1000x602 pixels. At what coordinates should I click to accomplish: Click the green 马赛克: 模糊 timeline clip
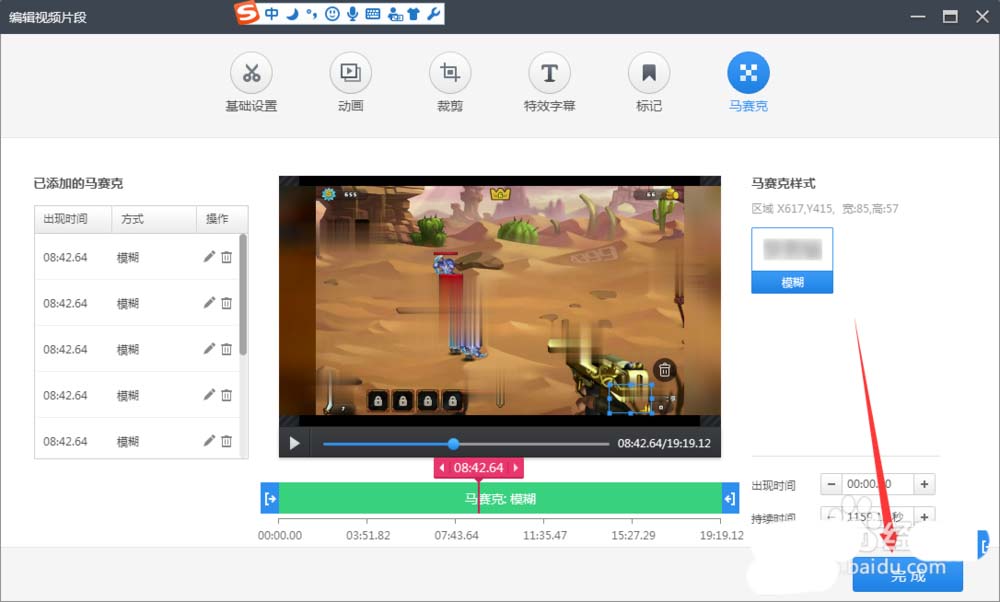500,498
